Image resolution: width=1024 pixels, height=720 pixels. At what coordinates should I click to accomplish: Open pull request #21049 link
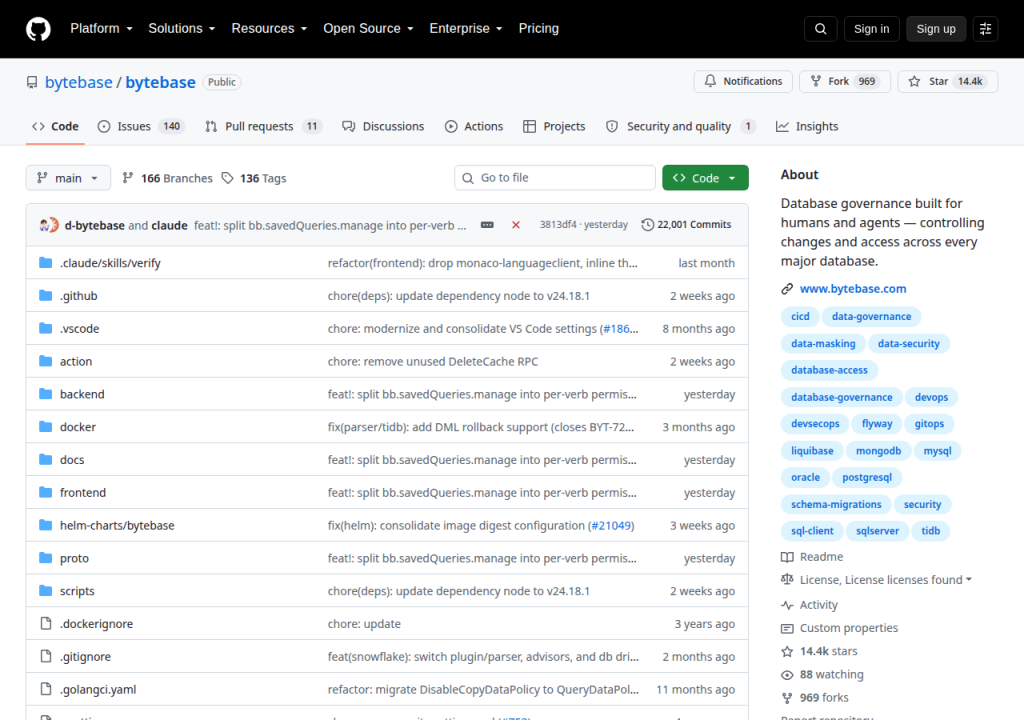611,525
